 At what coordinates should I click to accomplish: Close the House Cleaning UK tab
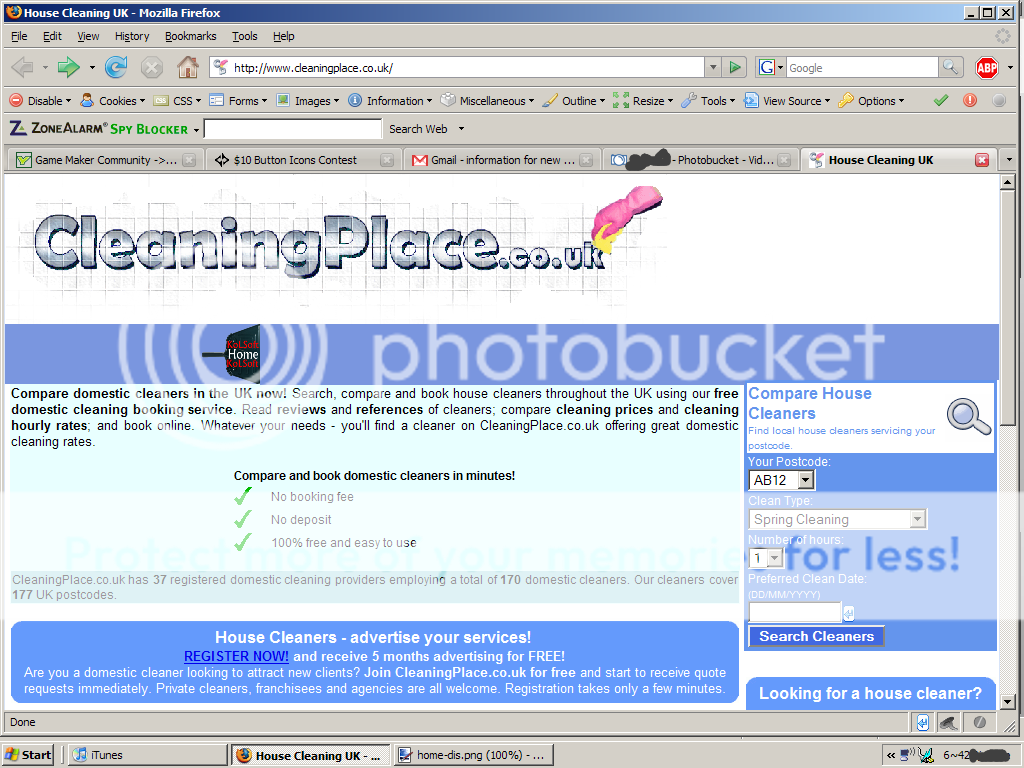(x=982, y=160)
